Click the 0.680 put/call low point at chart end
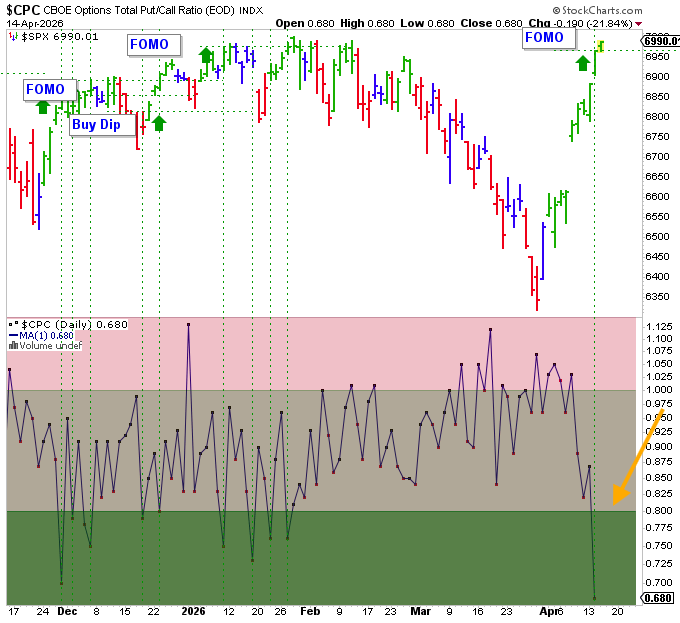This screenshot has width=680, height=623. (595, 598)
